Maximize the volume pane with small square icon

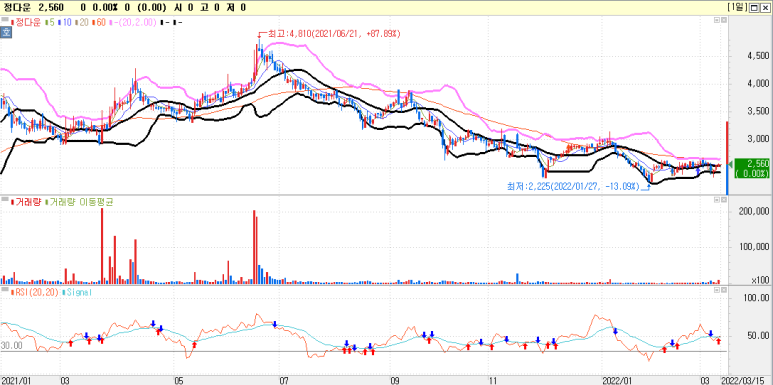pyautogui.click(x=716, y=200)
